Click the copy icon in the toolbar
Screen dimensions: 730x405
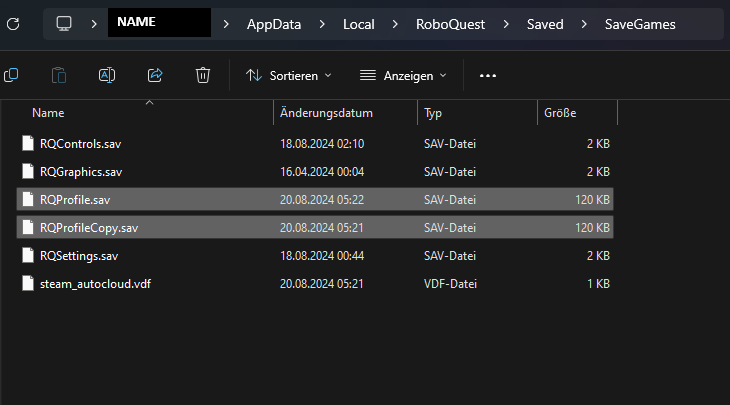(11, 75)
